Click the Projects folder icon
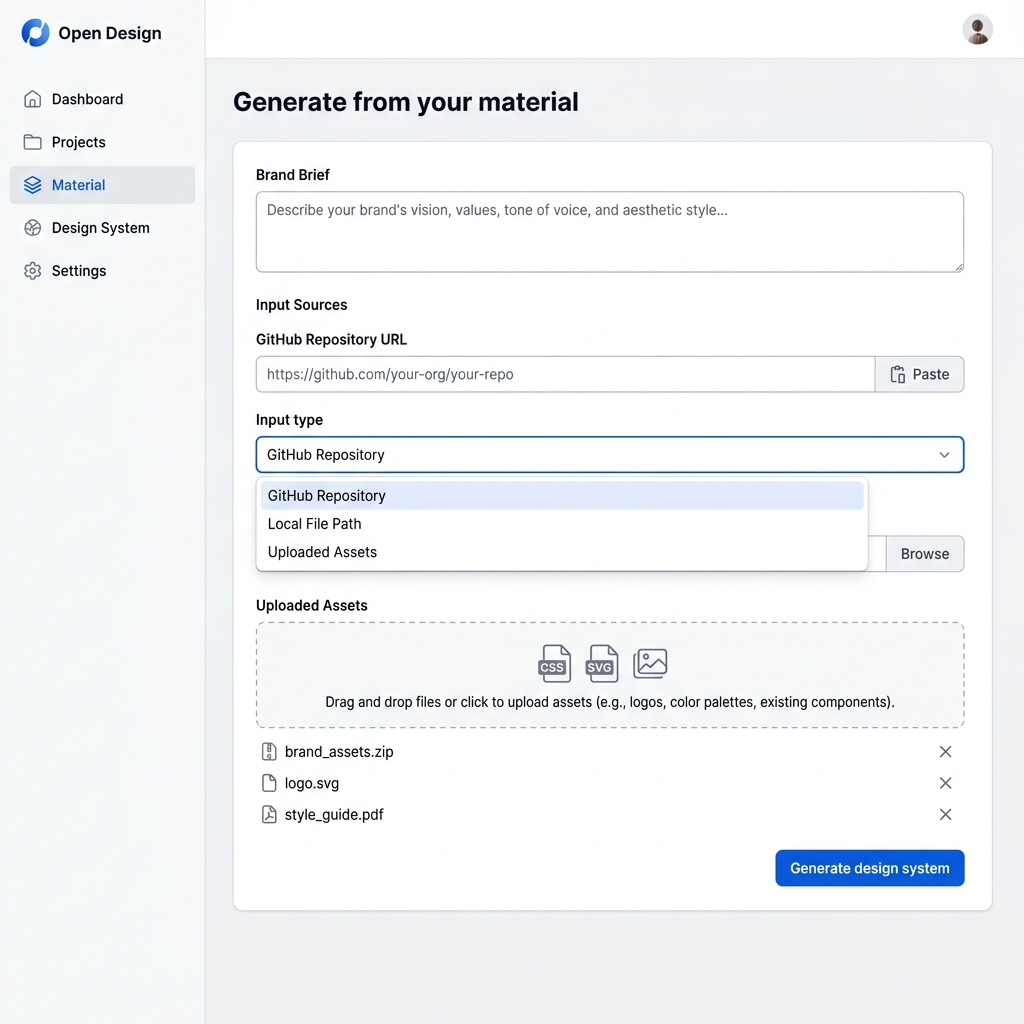This screenshot has width=1024, height=1024. point(33,142)
